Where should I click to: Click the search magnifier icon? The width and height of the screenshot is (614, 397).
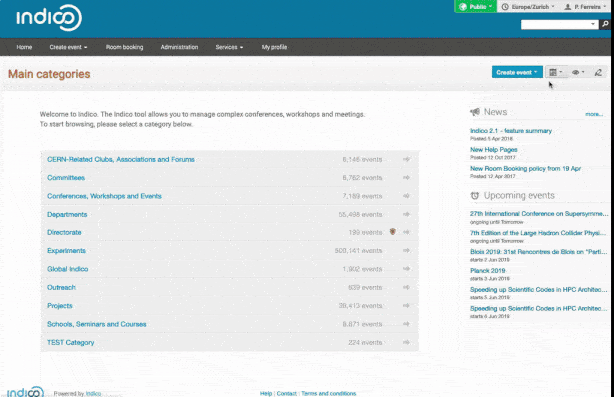605,24
